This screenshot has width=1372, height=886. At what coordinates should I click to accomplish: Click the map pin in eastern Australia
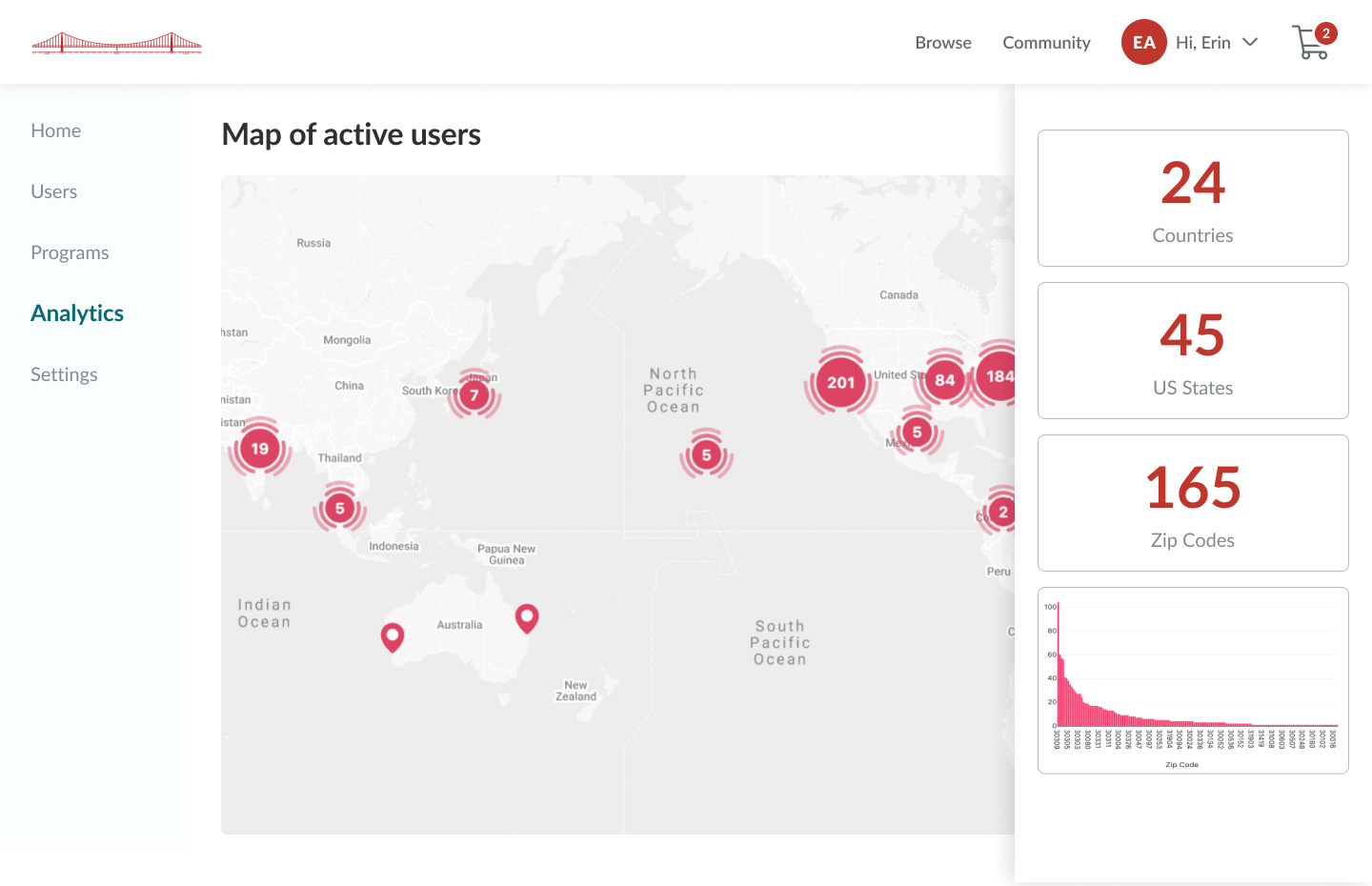tap(527, 617)
